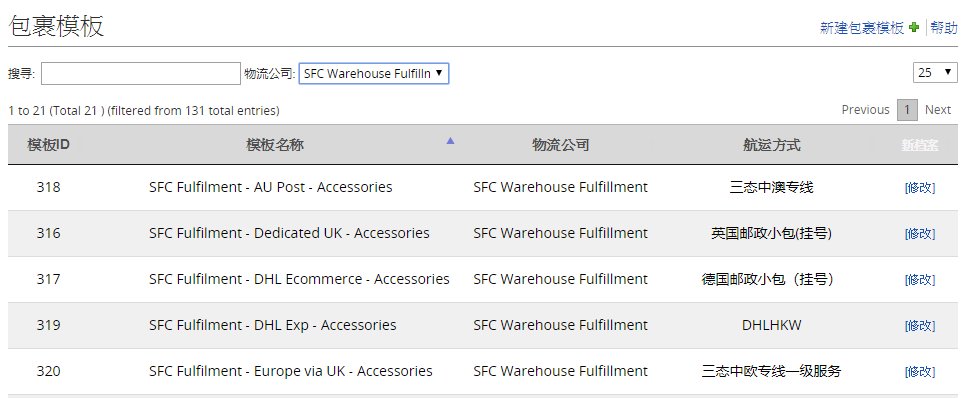Click 修改 for template 316
This screenshot has width=967, height=398.
point(920,234)
